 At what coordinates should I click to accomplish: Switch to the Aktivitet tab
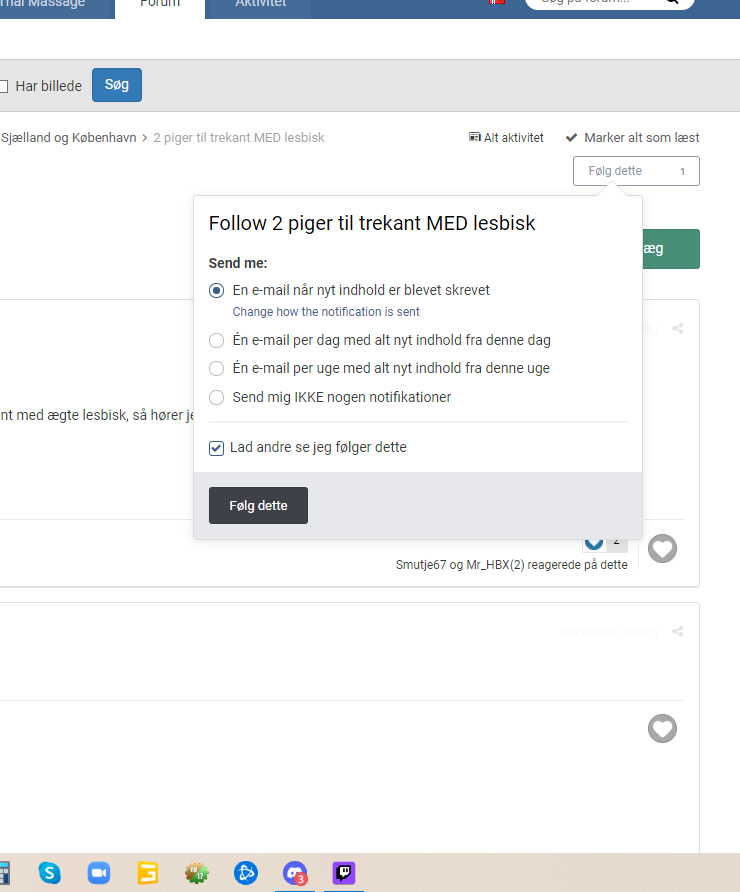[260, 5]
